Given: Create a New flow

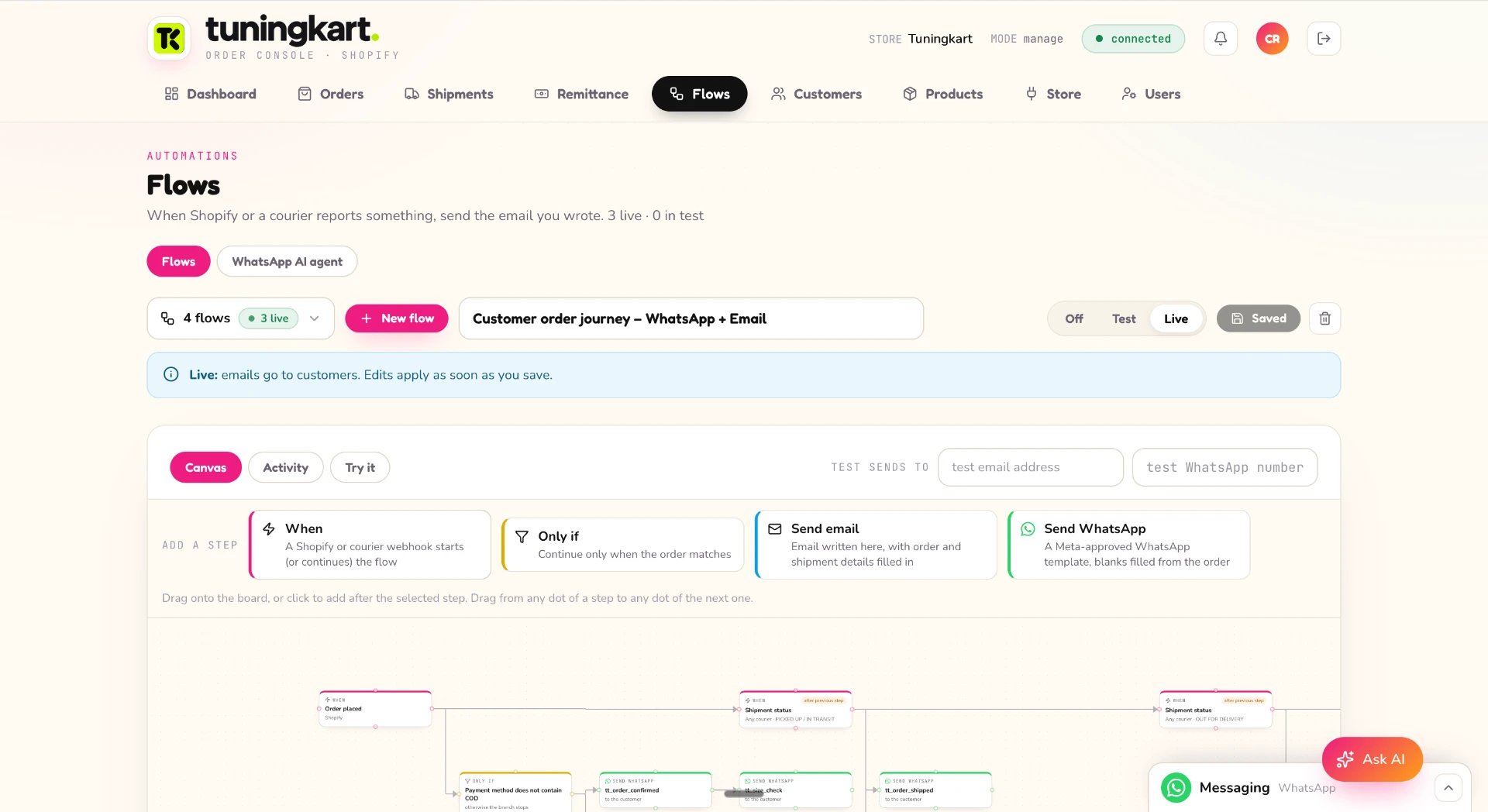Looking at the screenshot, I should (x=396, y=318).
